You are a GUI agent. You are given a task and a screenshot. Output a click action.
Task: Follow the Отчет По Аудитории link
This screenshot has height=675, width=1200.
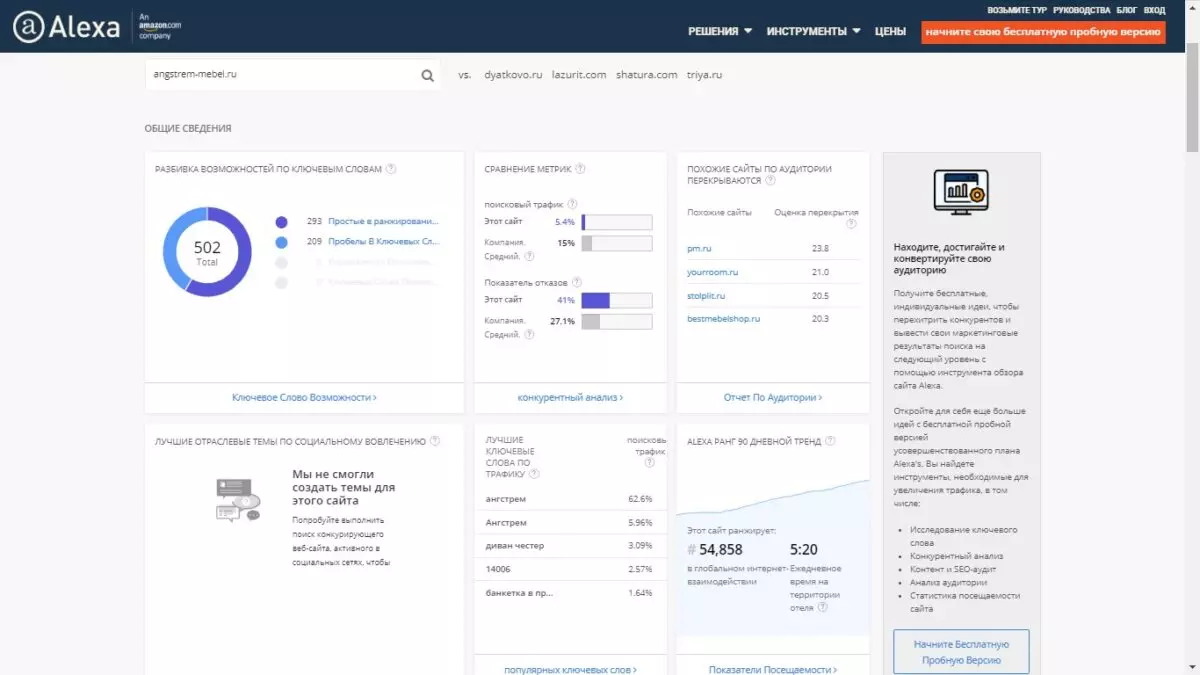pyautogui.click(x=773, y=397)
